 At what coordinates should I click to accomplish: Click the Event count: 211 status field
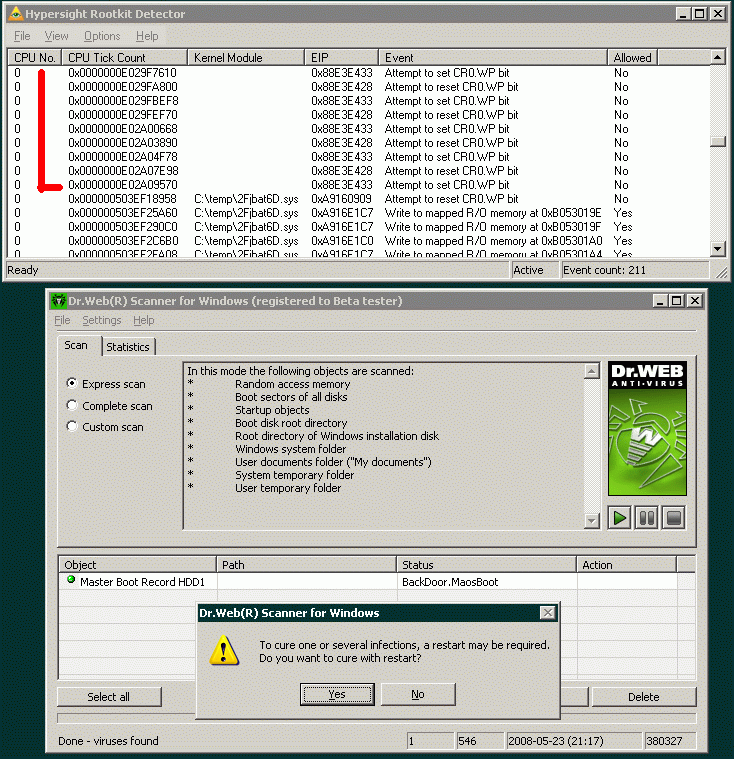pos(634,270)
